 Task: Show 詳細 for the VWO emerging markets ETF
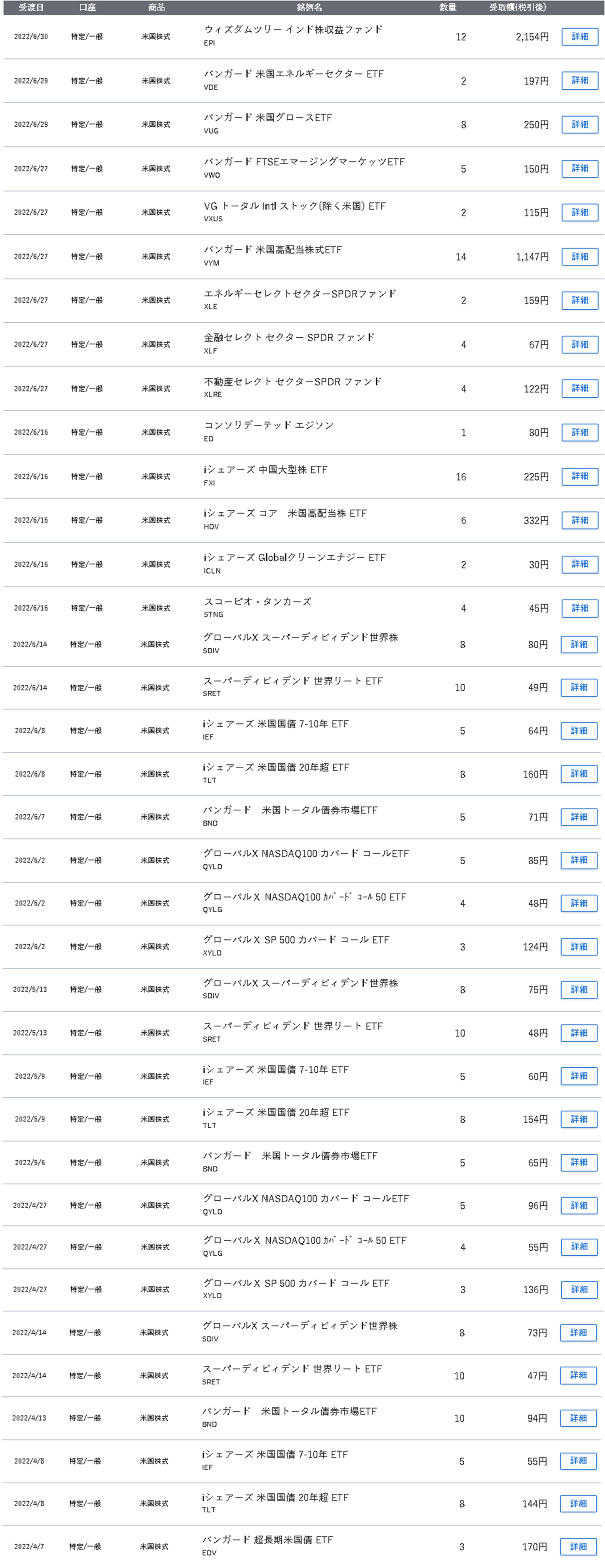[580, 168]
